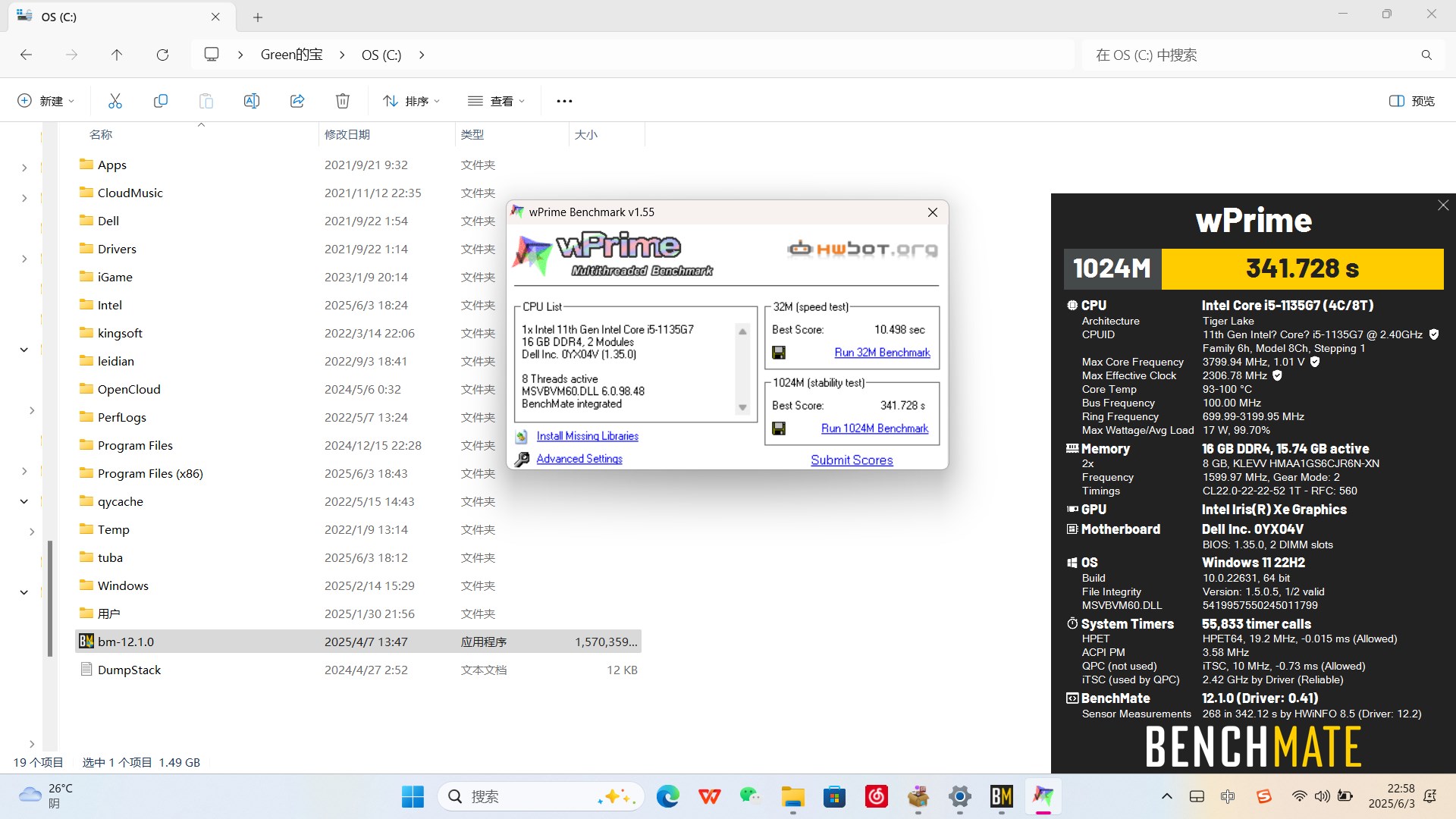Image resolution: width=1456 pixels, height=819 pixels.
Task: Select the PerfLogs folder
Action: pyautogui.click(x=358, y=417)
